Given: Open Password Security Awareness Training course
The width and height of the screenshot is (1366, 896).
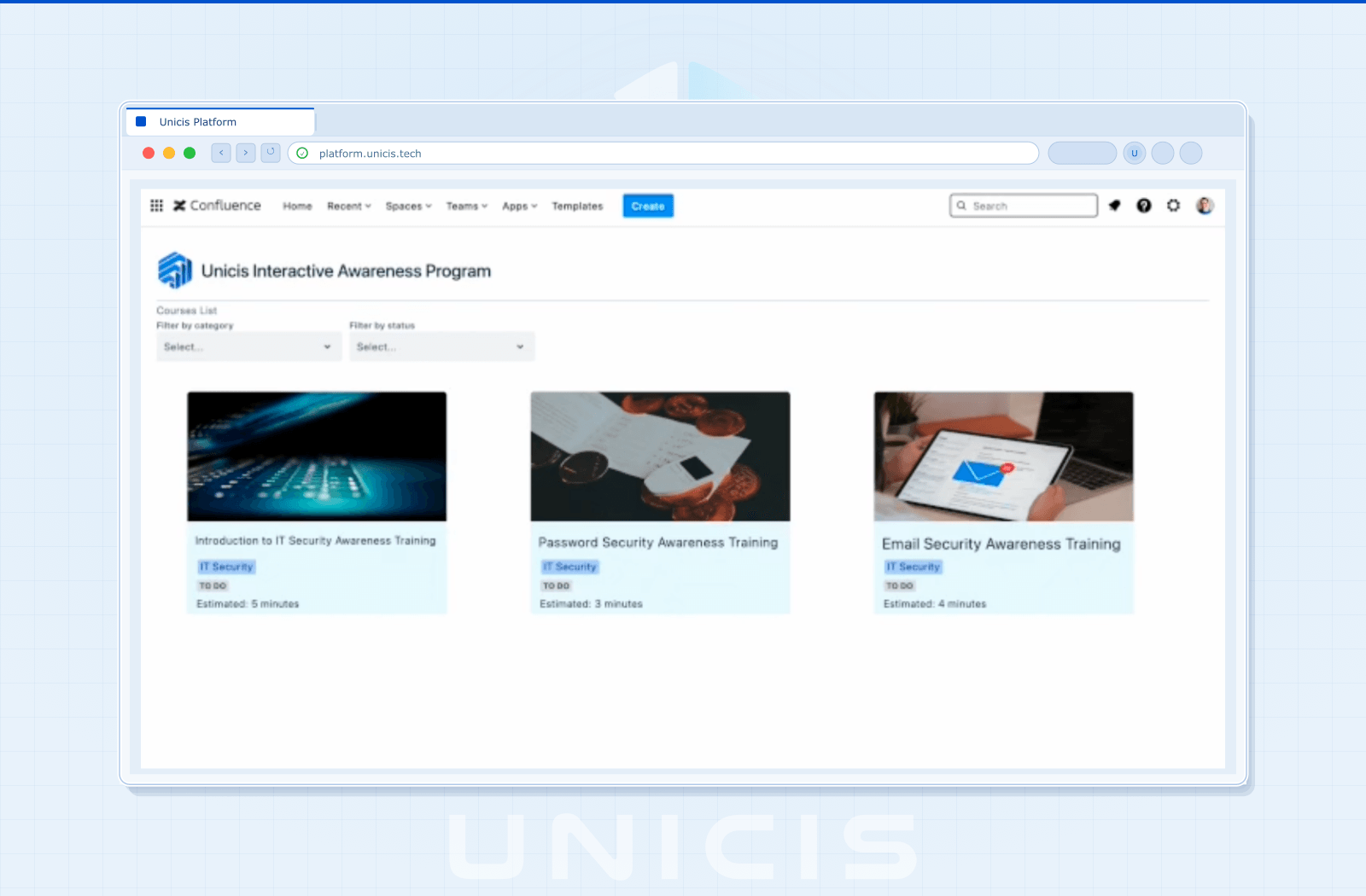Looking at the screenshot, I should [658, 543].
